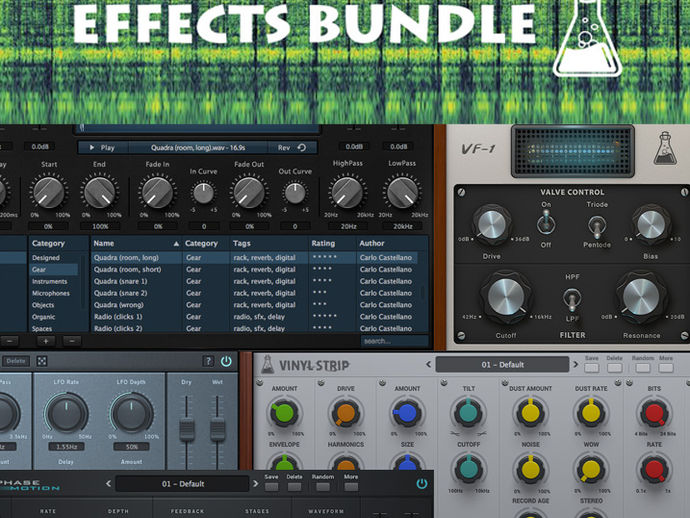This screenshot has height=518, width=690.
Task: Click the flask logo on the VF-1 panel
Action: (665, 148)
